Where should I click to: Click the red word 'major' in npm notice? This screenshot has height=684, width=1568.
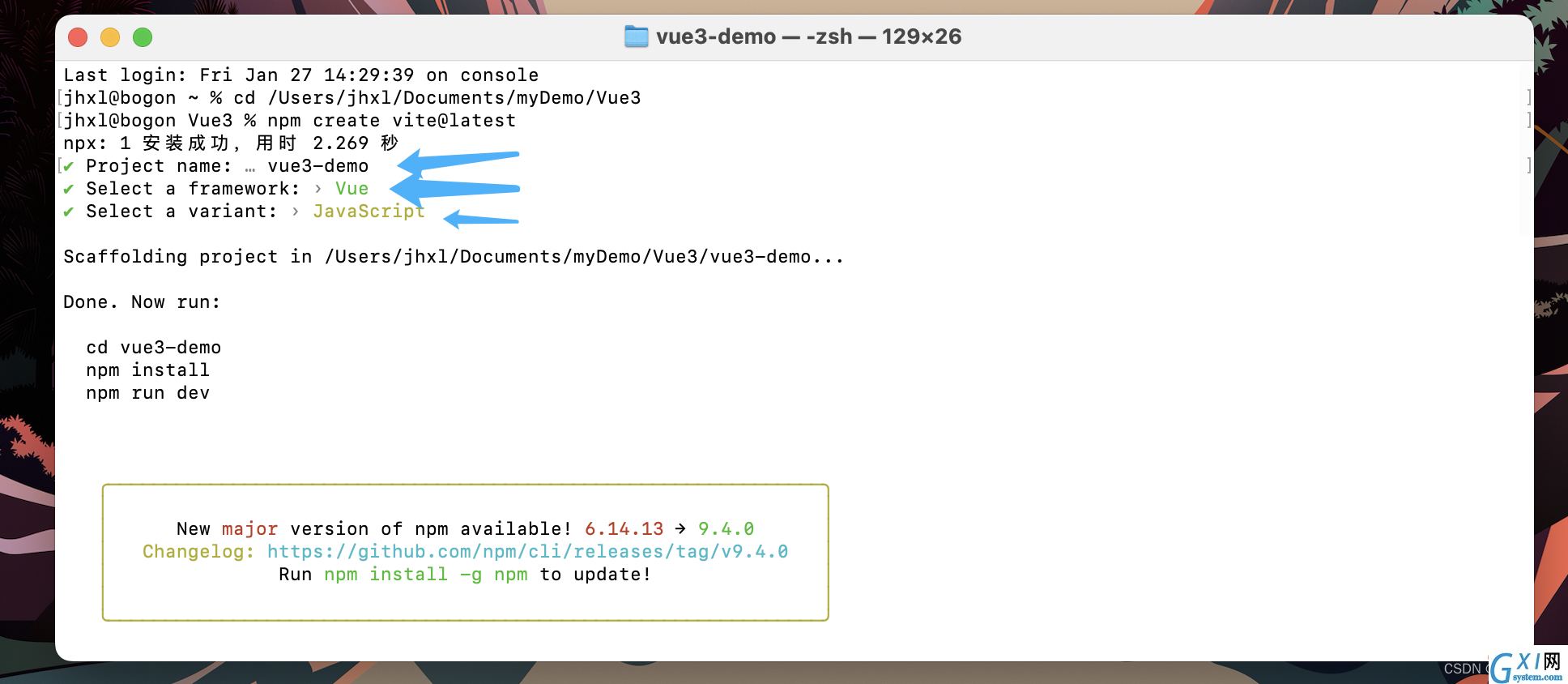click(250, 529)
